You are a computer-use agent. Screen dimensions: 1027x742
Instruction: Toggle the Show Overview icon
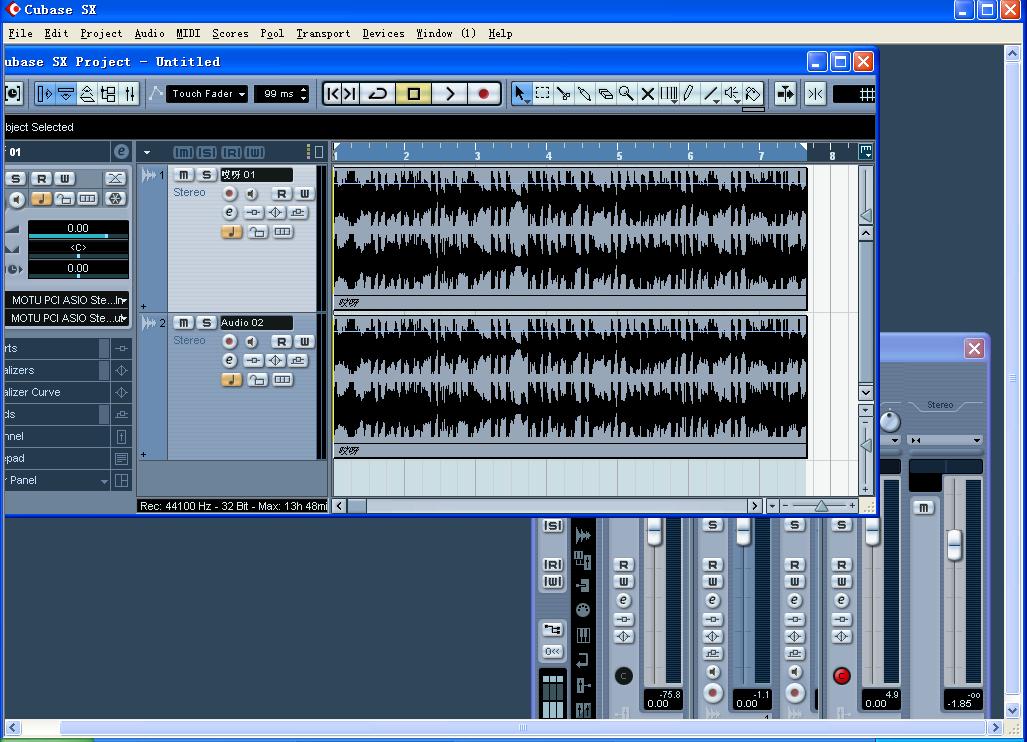pyautogui.click(x=87, y=94)
